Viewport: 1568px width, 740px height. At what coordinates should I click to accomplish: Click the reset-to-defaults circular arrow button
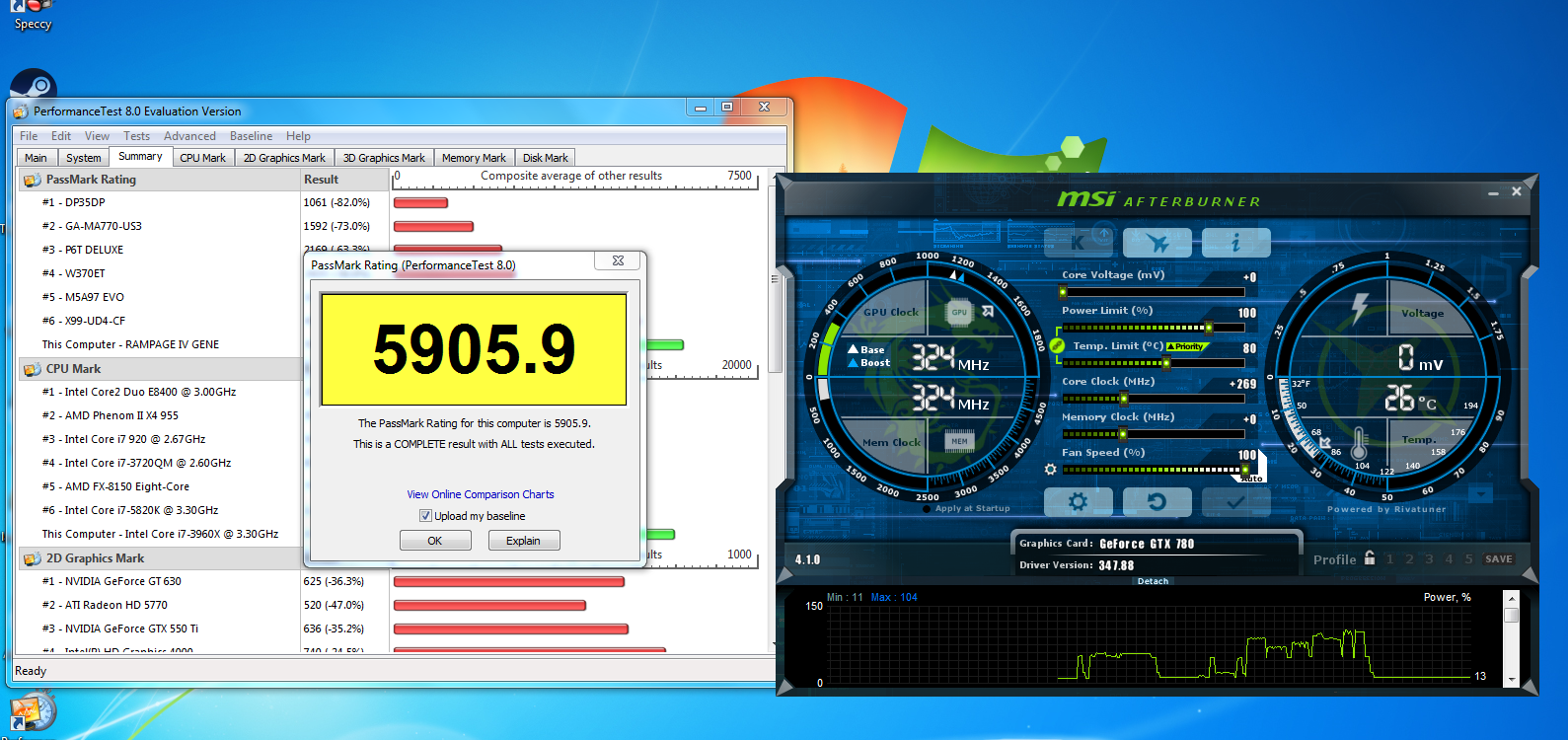(x=1157, y=502)
